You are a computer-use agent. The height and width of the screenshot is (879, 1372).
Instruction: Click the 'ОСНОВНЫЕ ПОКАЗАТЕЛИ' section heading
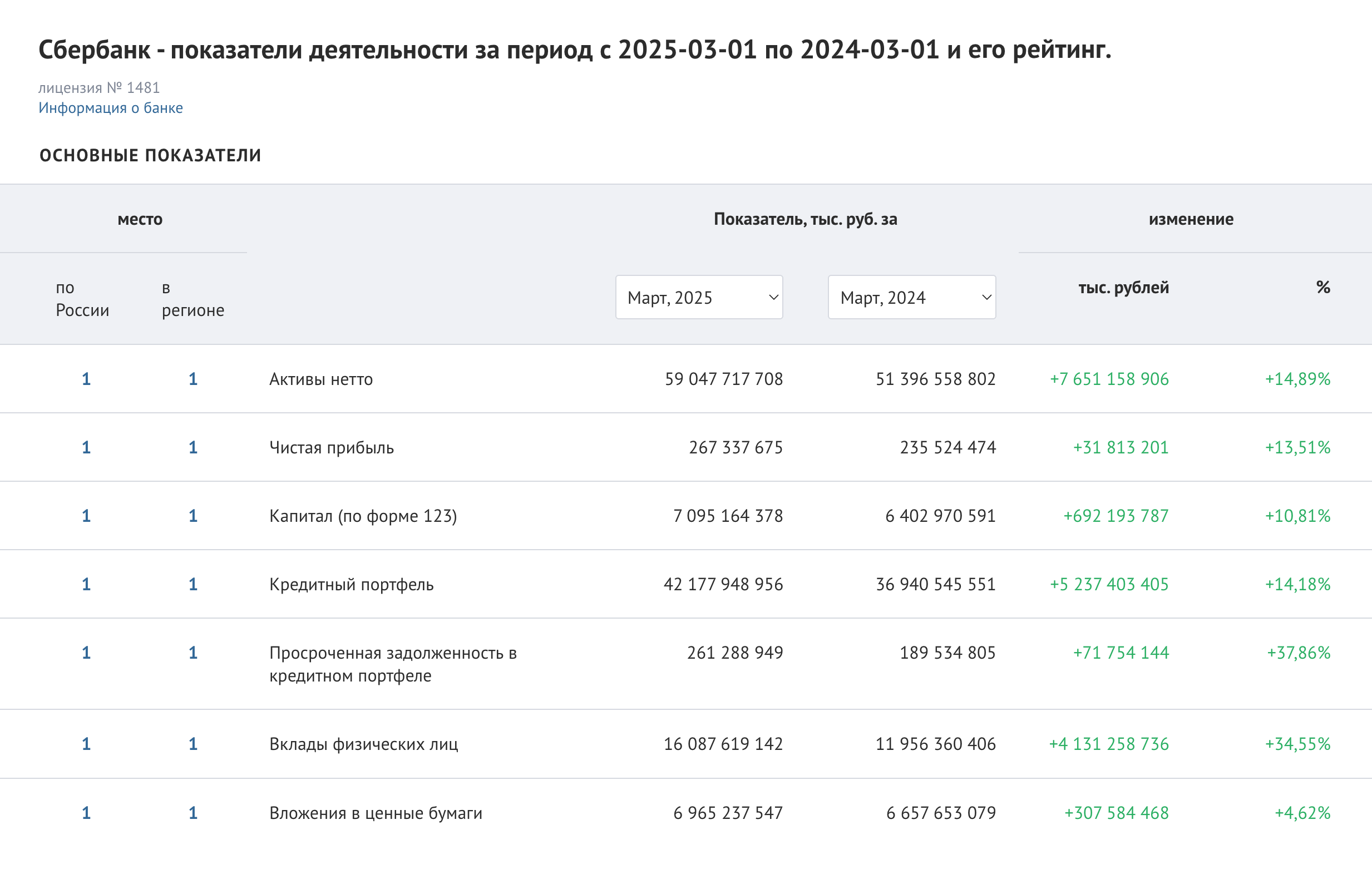pyautogui.click(x=150, y=155)
